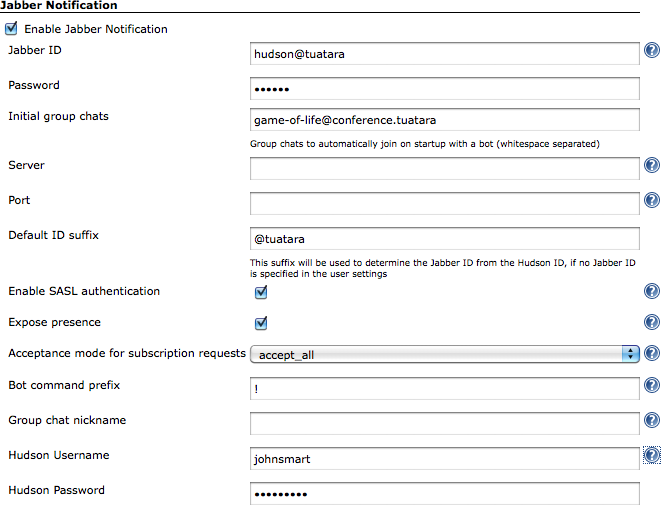661x505 pixels.
Task: Toggle the Enable SASL authentication checkbox
Action: point(261,292)
